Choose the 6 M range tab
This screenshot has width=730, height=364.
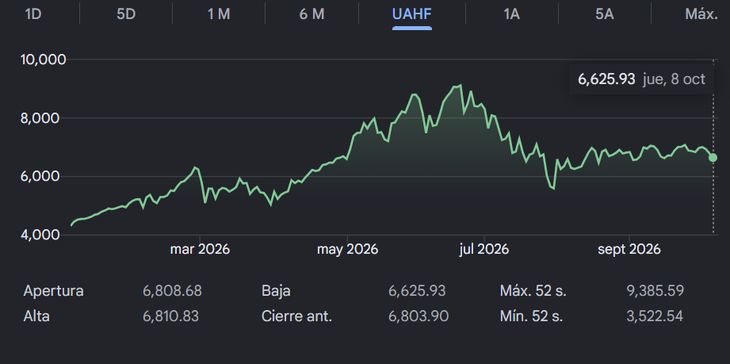click(x=312, y=14)
